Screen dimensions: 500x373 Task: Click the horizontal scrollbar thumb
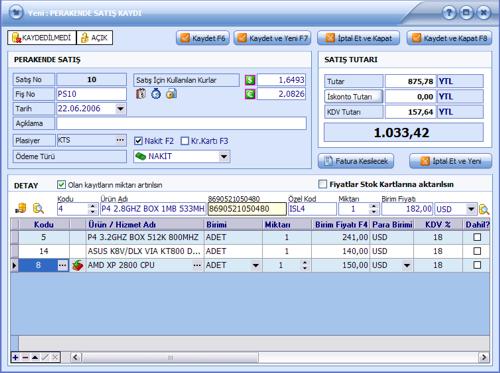pyautogui.click(x=170, y=358)
